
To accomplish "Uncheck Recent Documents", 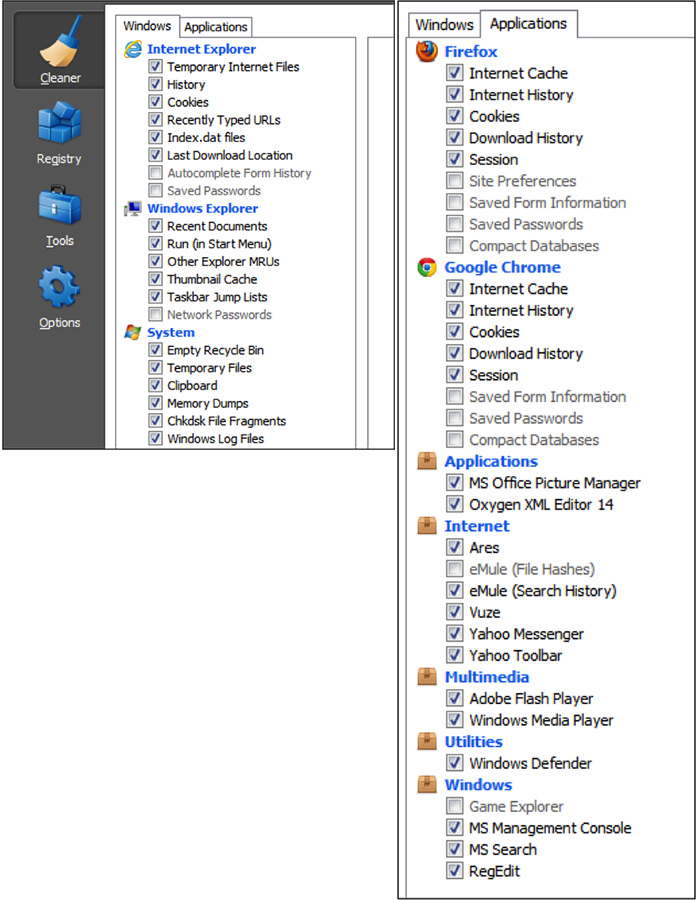I will (x=155, y=226).
